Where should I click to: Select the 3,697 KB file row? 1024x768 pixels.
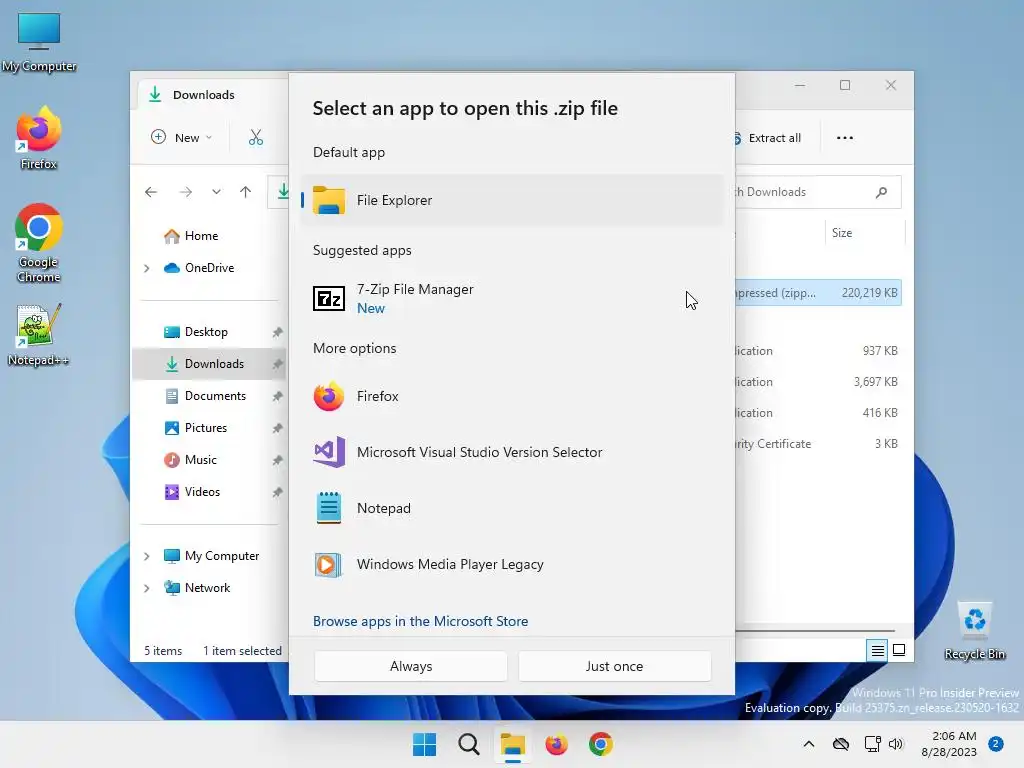pos(818,381)
